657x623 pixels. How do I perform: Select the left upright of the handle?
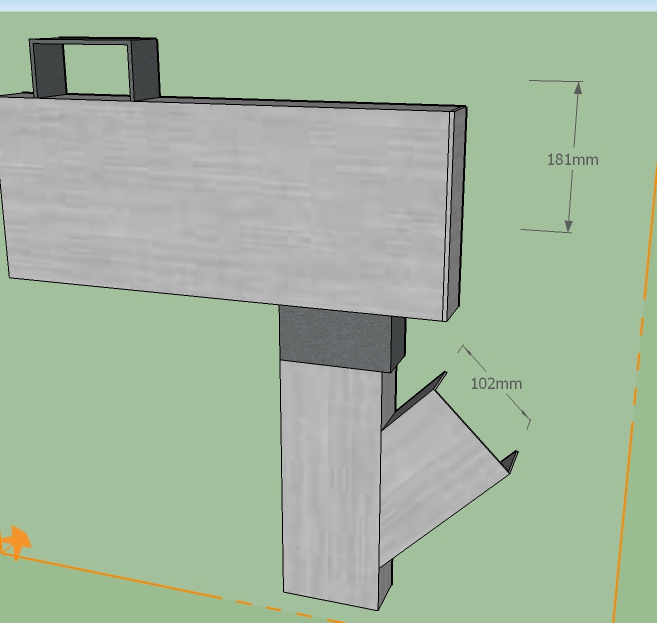pos(47,72)
